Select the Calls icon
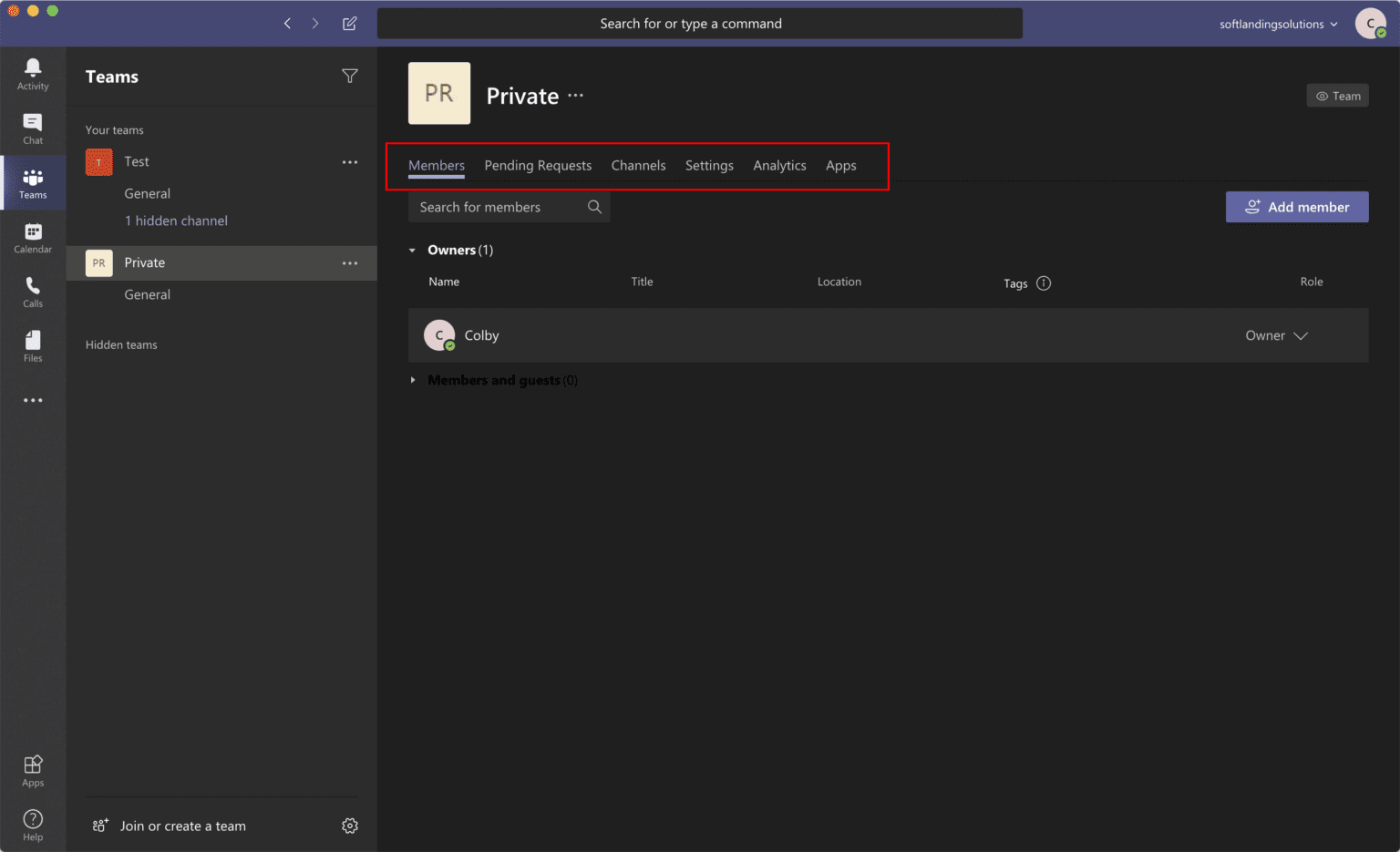The image size is (1400, 852). point(33,292)
